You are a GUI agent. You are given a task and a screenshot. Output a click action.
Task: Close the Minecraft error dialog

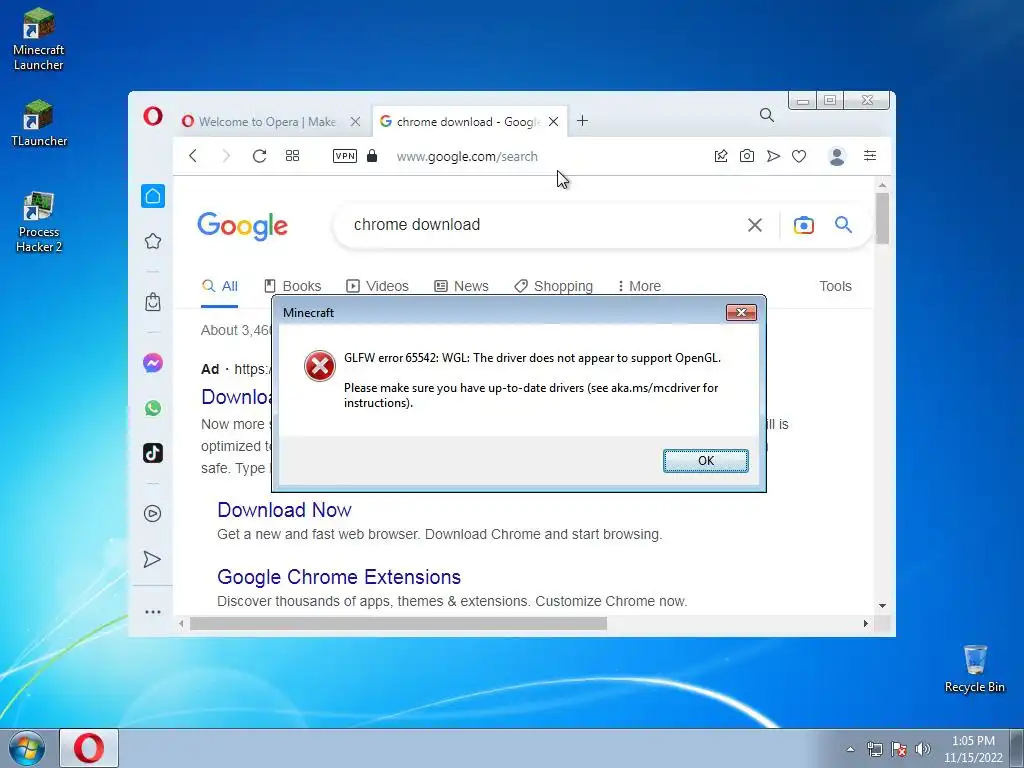(x=741, y=312)
